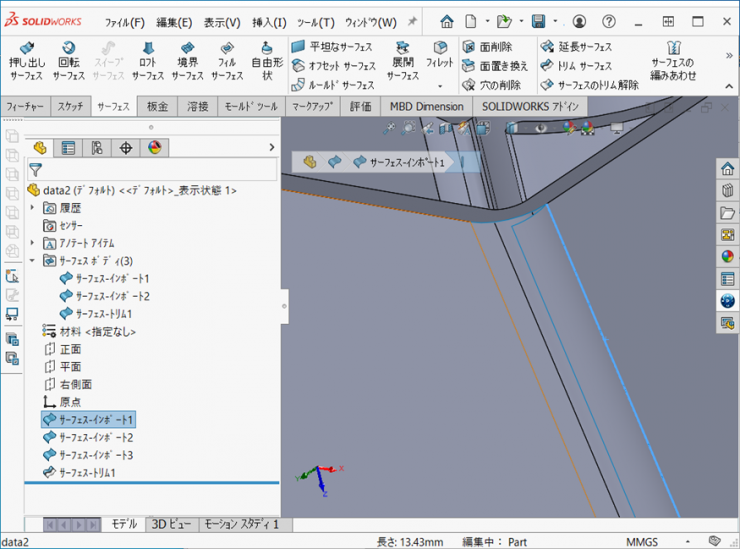Choose the ロフトサーフェス loft surface tool
740x549 pixels.
point(148,61)
